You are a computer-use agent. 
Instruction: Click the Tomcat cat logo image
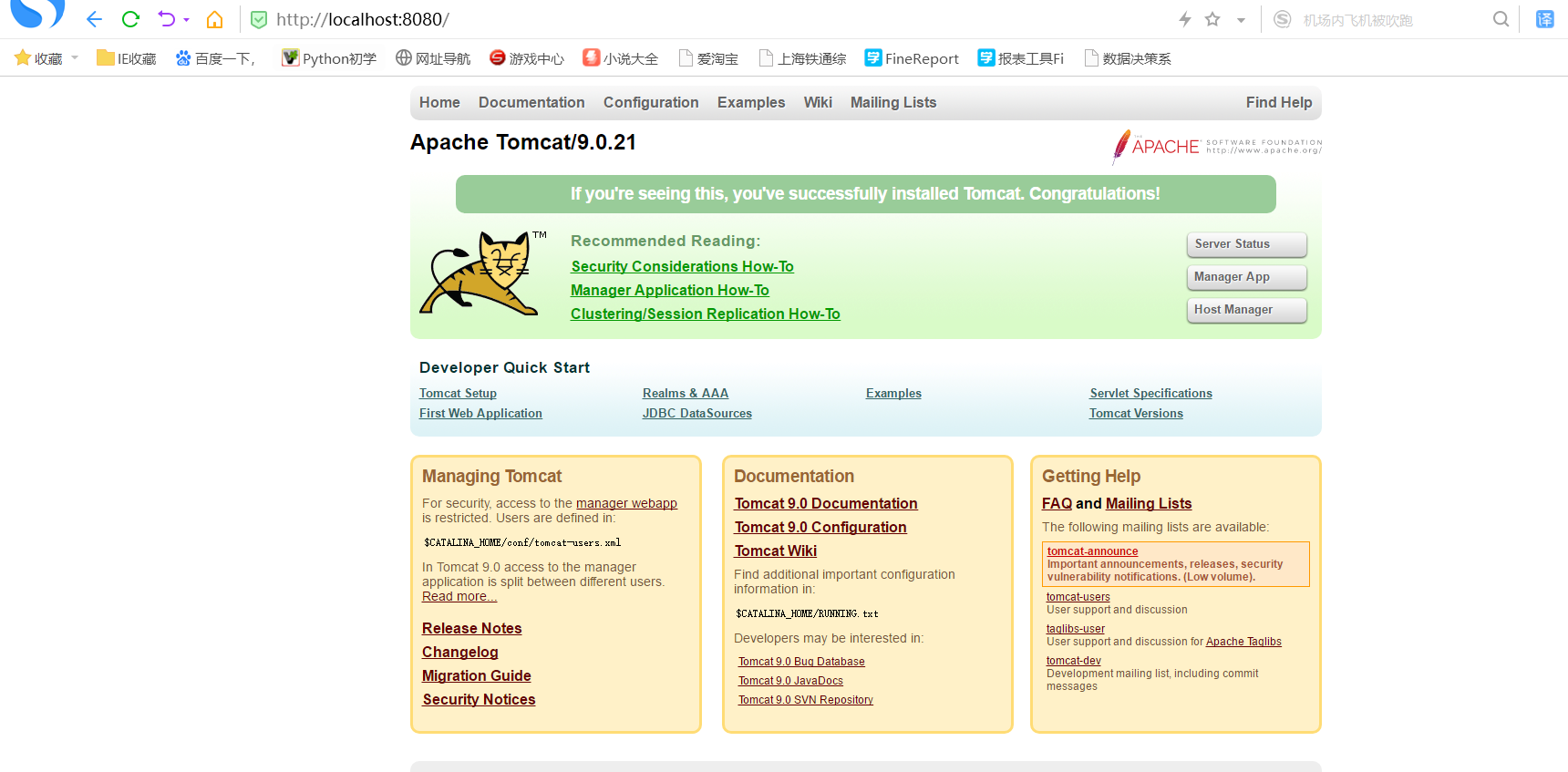click(x=483, y=273)
